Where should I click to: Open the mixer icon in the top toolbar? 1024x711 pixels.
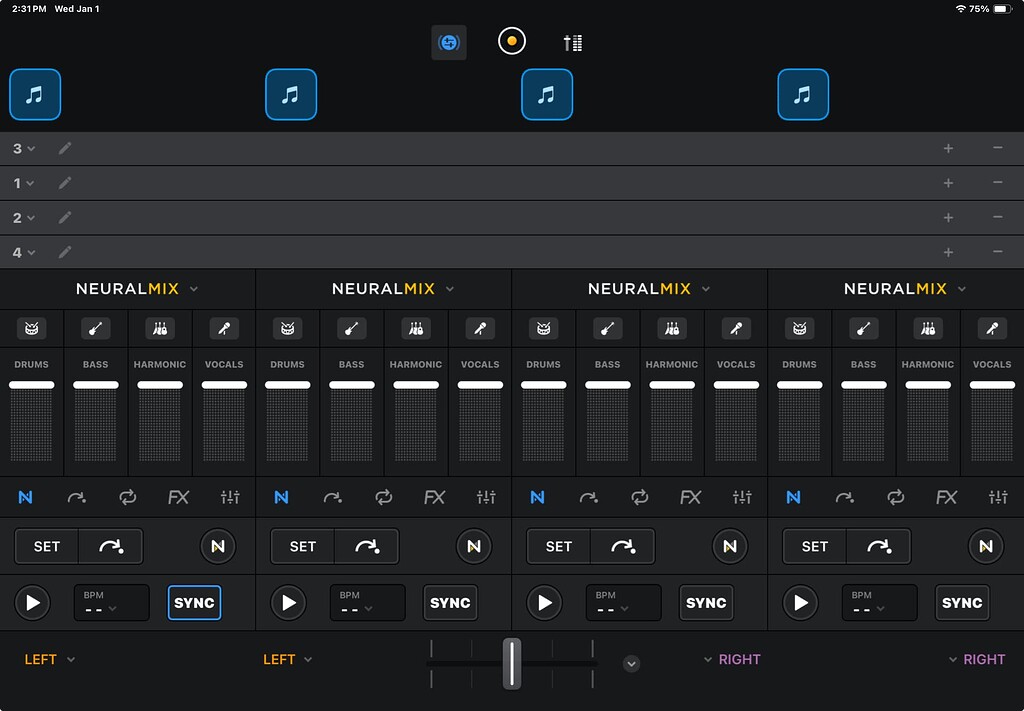573,42
